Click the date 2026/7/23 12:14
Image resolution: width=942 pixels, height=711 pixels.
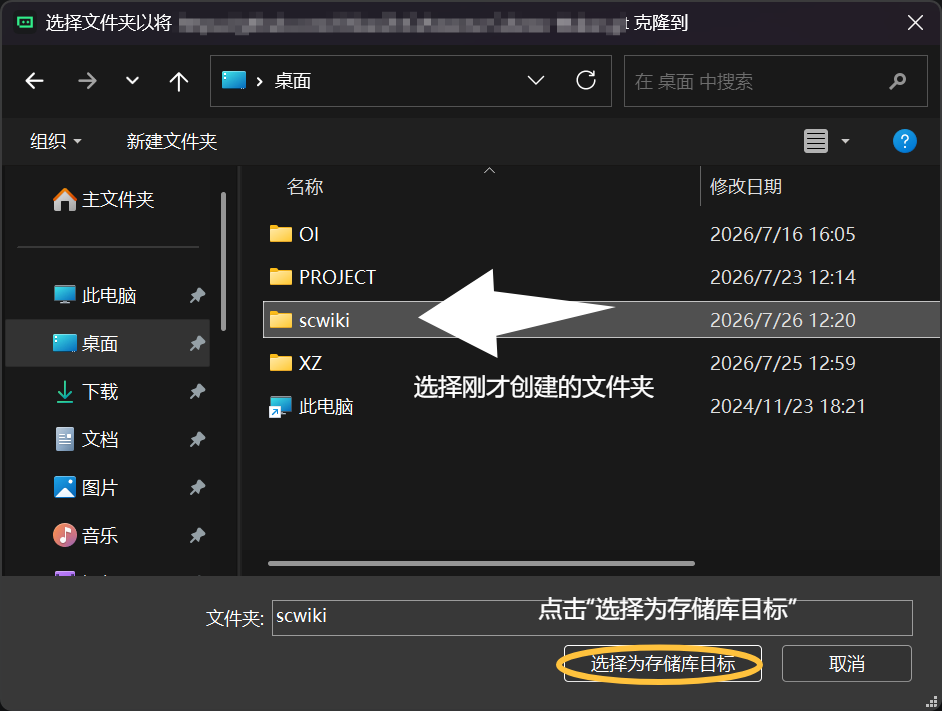pos(782,277)
